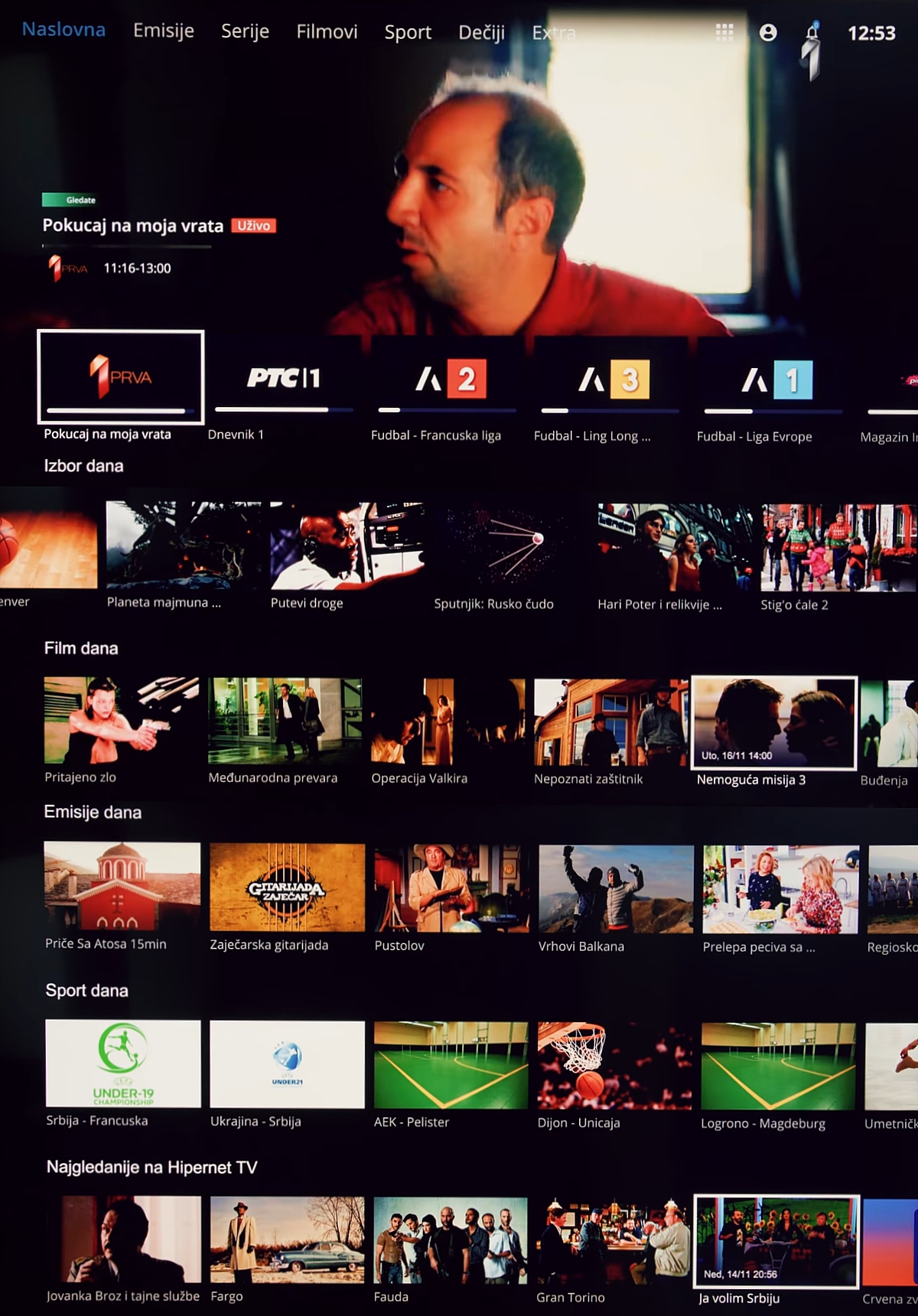
Task: Open Gran Torino thumbnail
Action: [x=614, y=1242]
